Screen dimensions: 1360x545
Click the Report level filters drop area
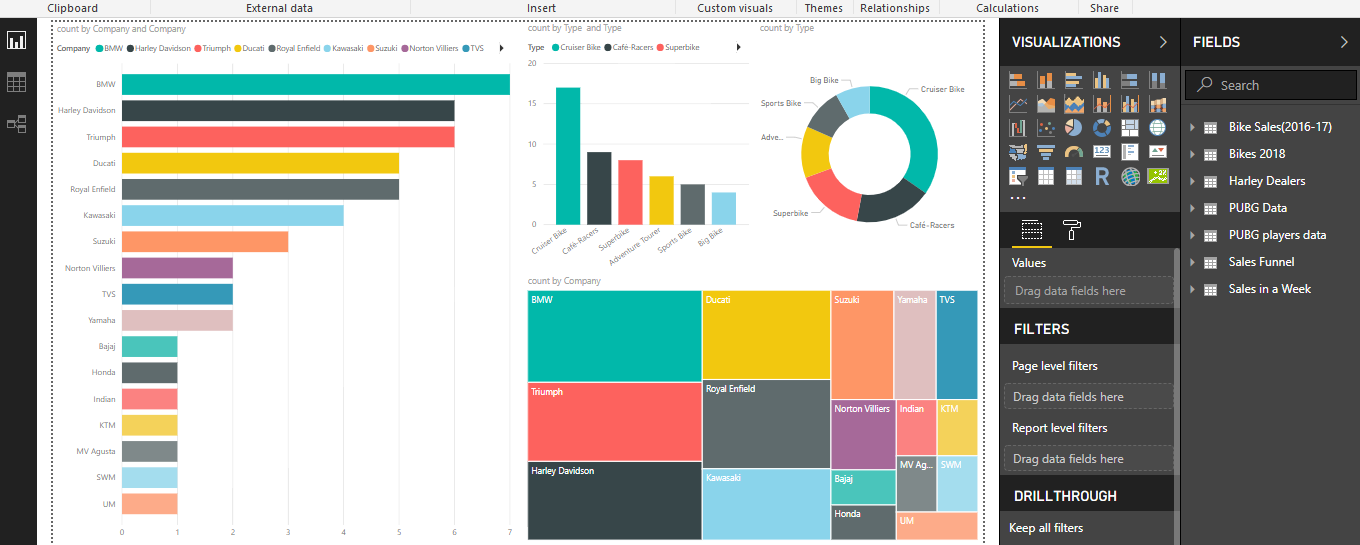1089,459
